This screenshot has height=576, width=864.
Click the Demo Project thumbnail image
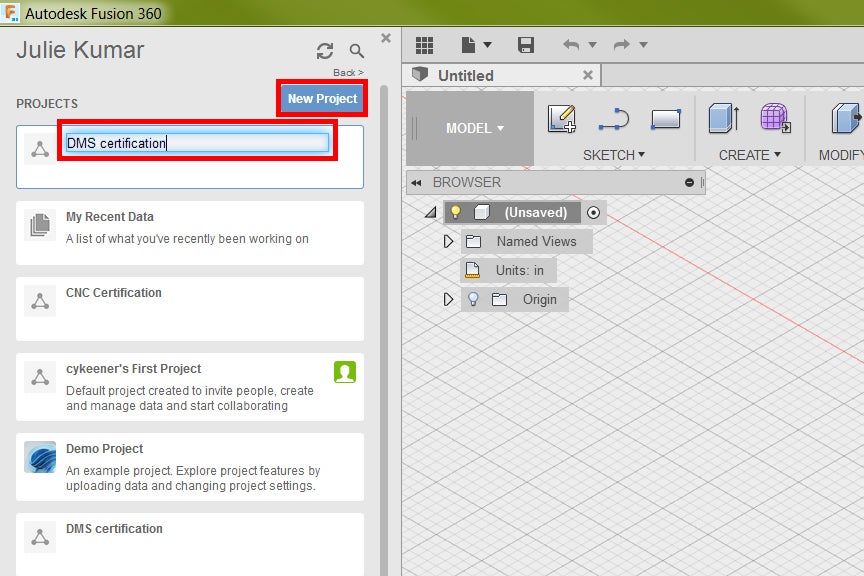[40, 457]
